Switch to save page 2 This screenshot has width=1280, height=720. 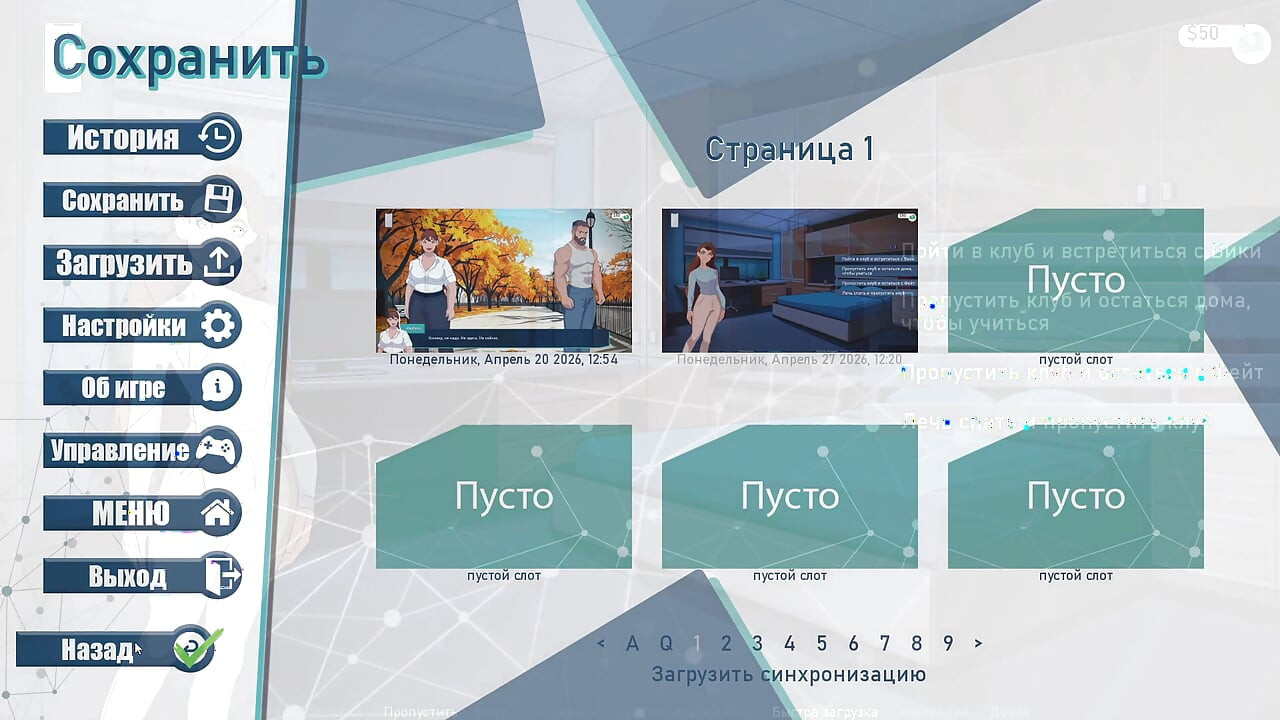726,643
